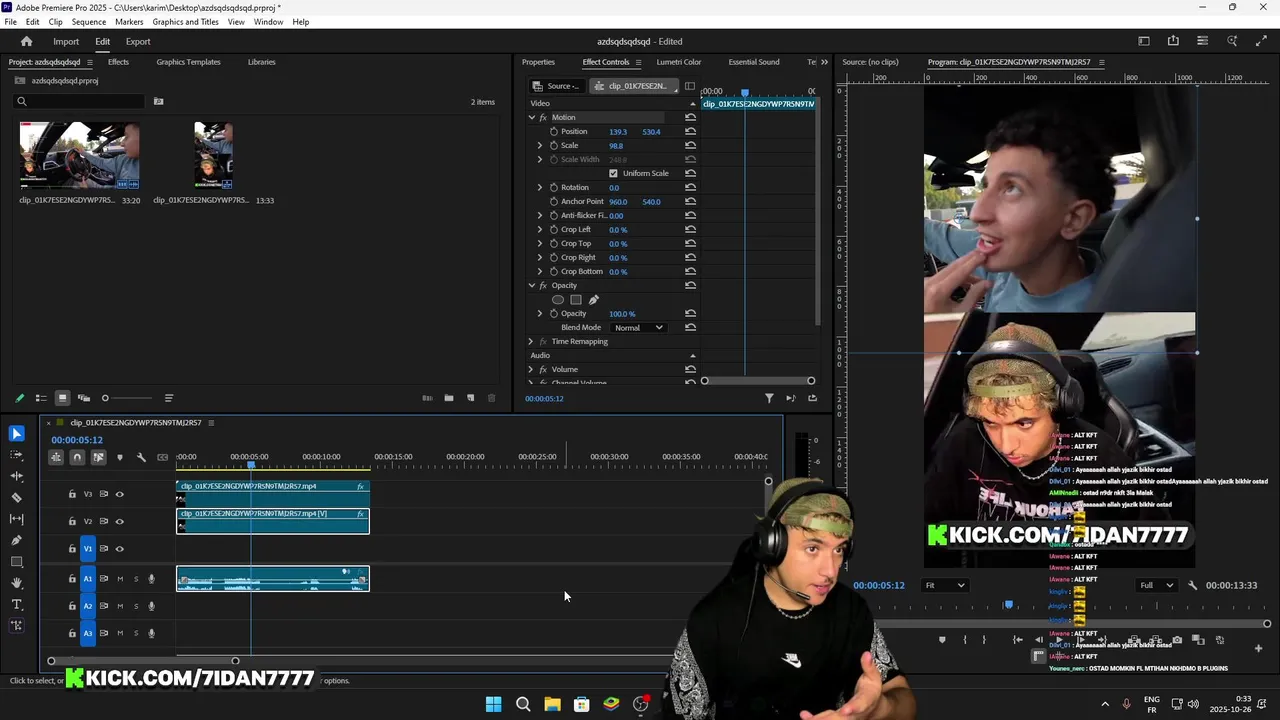Switch to the Effects tab
The height and width of the screenshot is (720, 1280).
coord(118,62)
